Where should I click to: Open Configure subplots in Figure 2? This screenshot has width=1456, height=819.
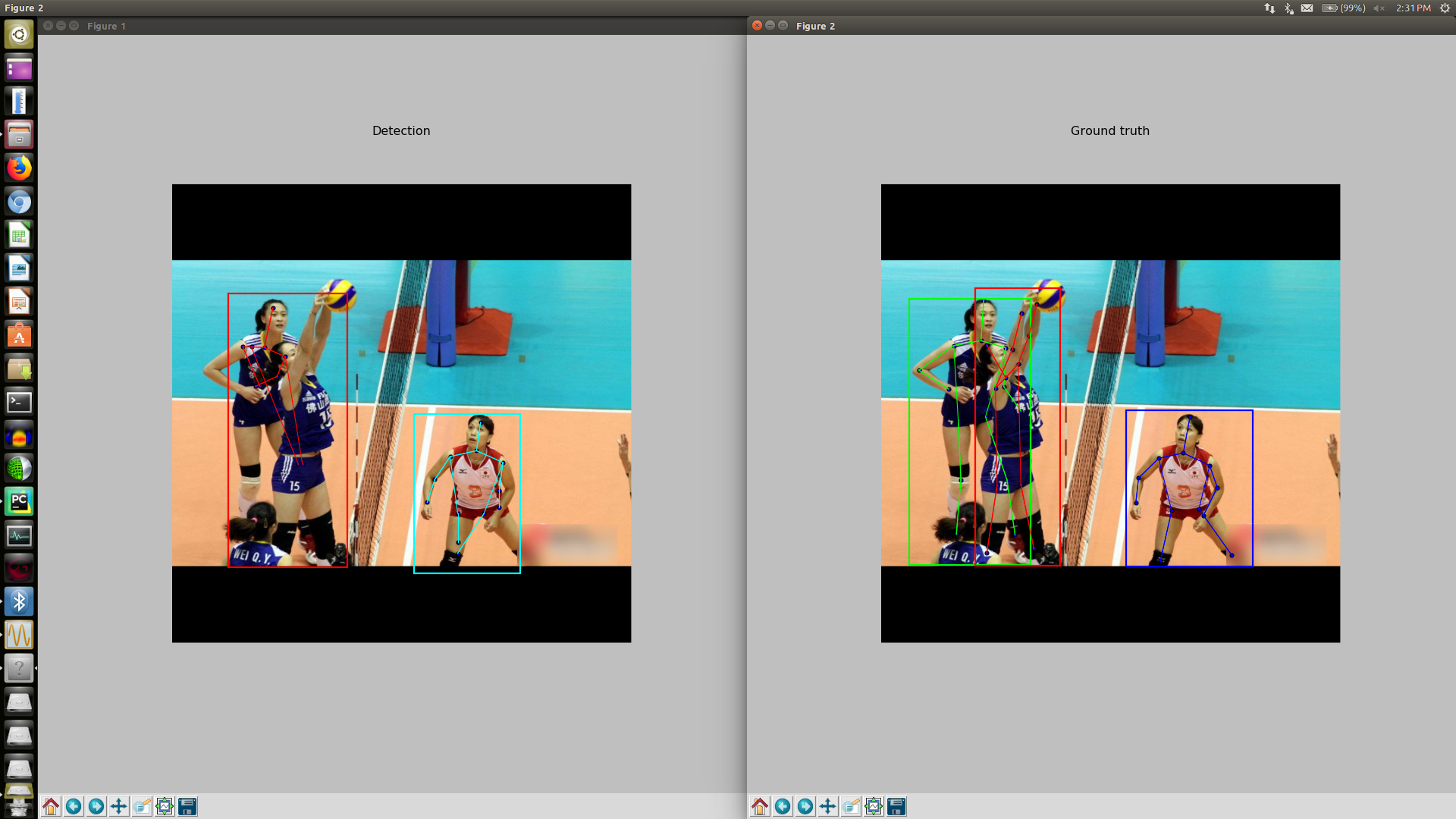point(874,806)
